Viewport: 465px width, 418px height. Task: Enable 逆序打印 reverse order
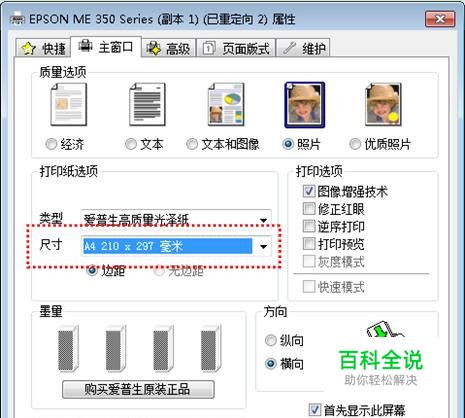tap(309, 226)
